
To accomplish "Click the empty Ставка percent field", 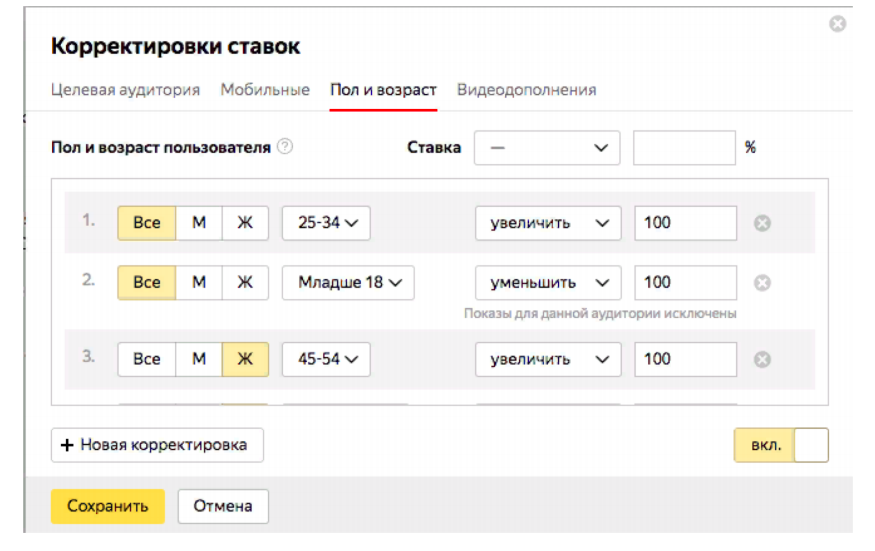I will click(684, 148).
